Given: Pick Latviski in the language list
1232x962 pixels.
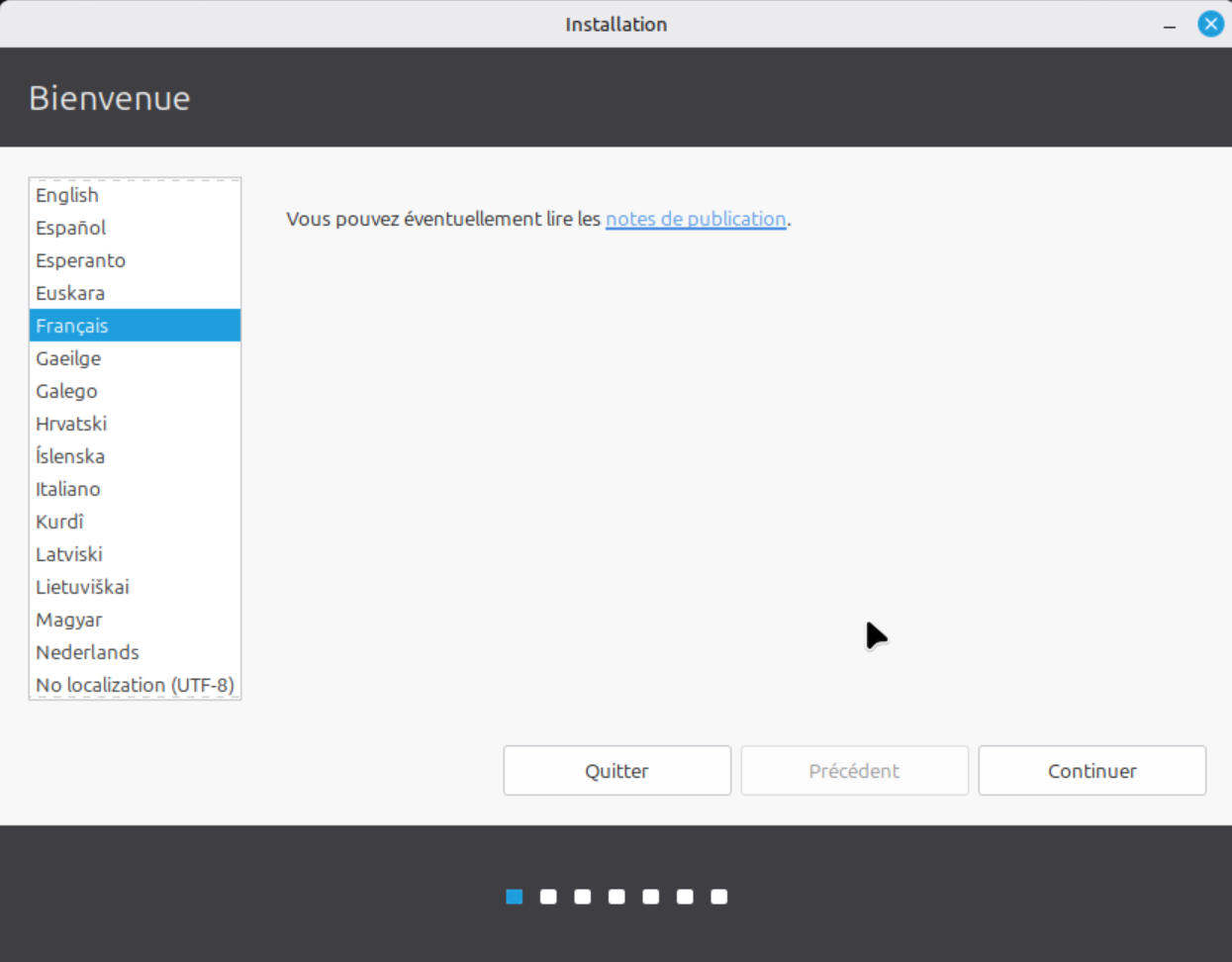Looking at the screenshot, I should pyautogui.click(x=135, y=554).
